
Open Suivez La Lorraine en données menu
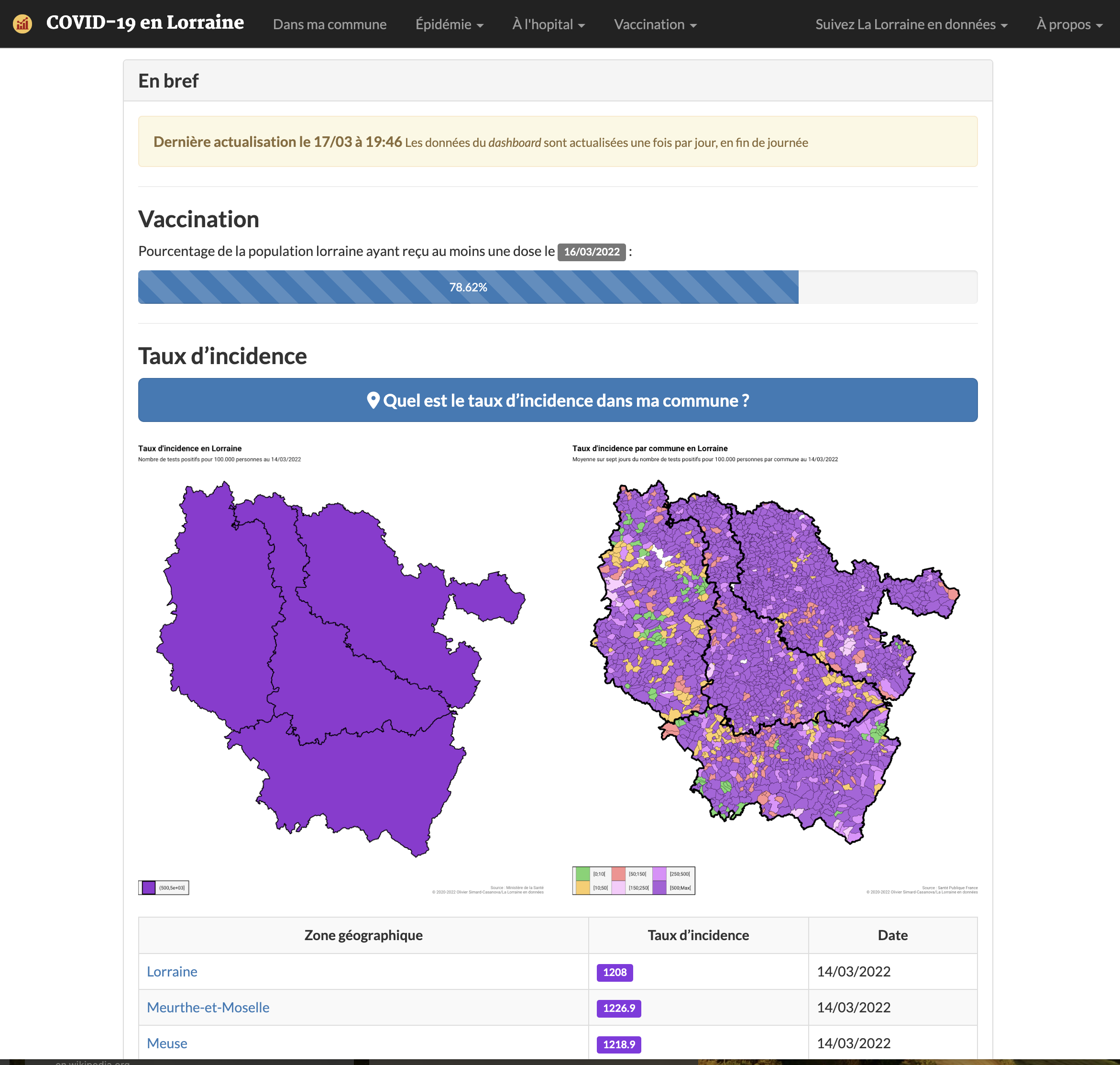pos(911,24)
